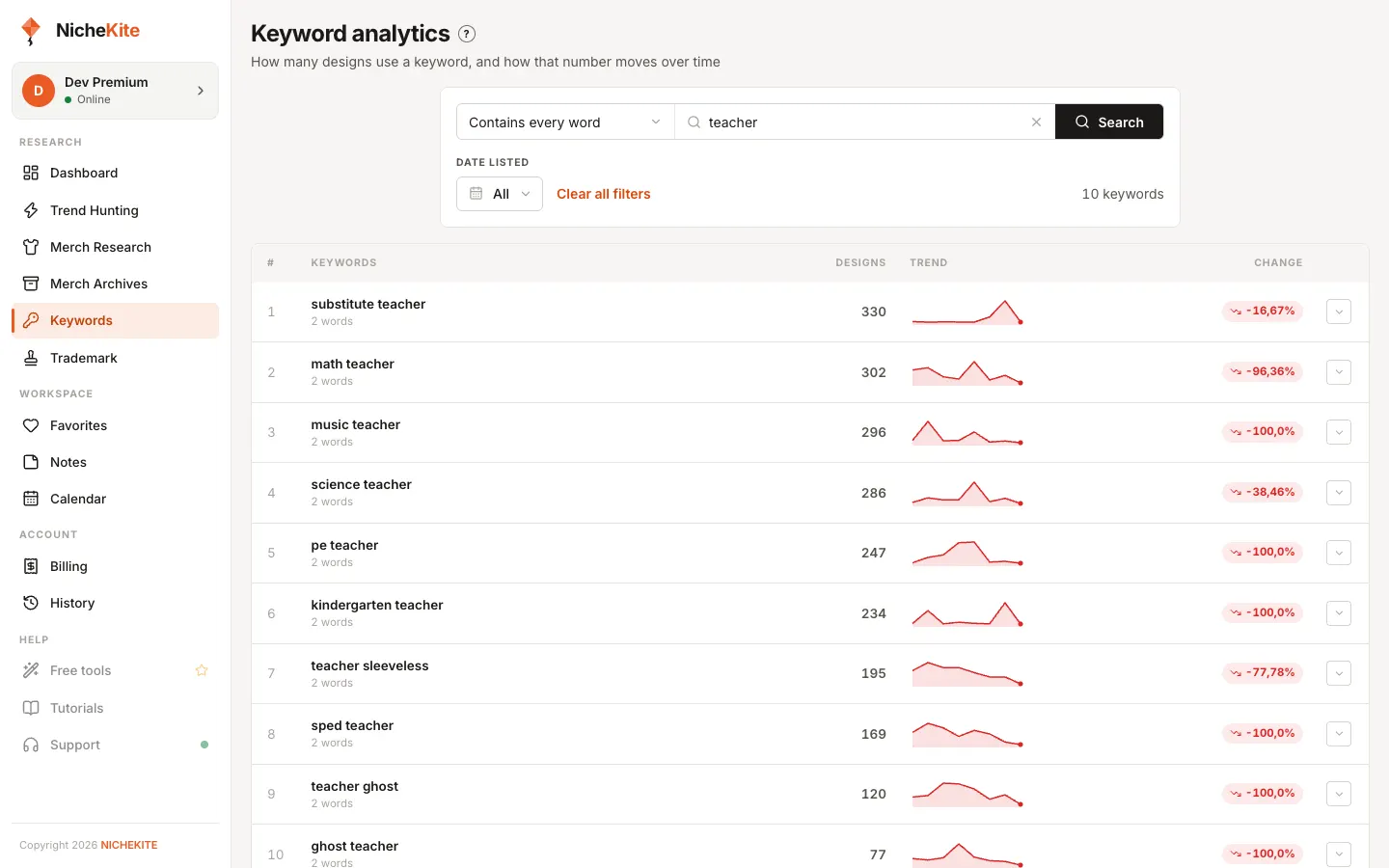Click the Merch Research t-shirt icon
Image resolution: width=1389 pixels, height=868 pixels.
tap(31, 247)
